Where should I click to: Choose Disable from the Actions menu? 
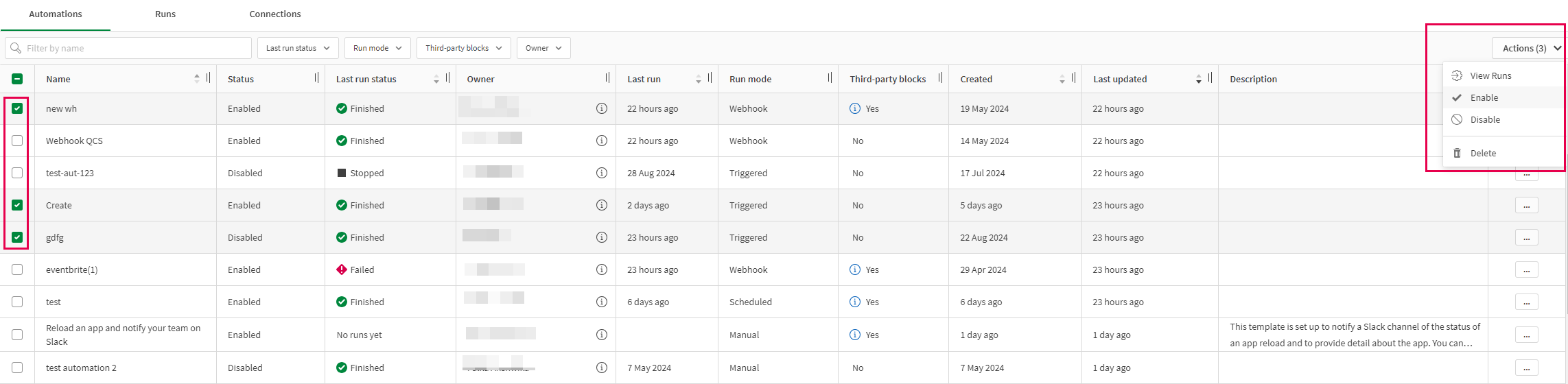pos(1484,119)
